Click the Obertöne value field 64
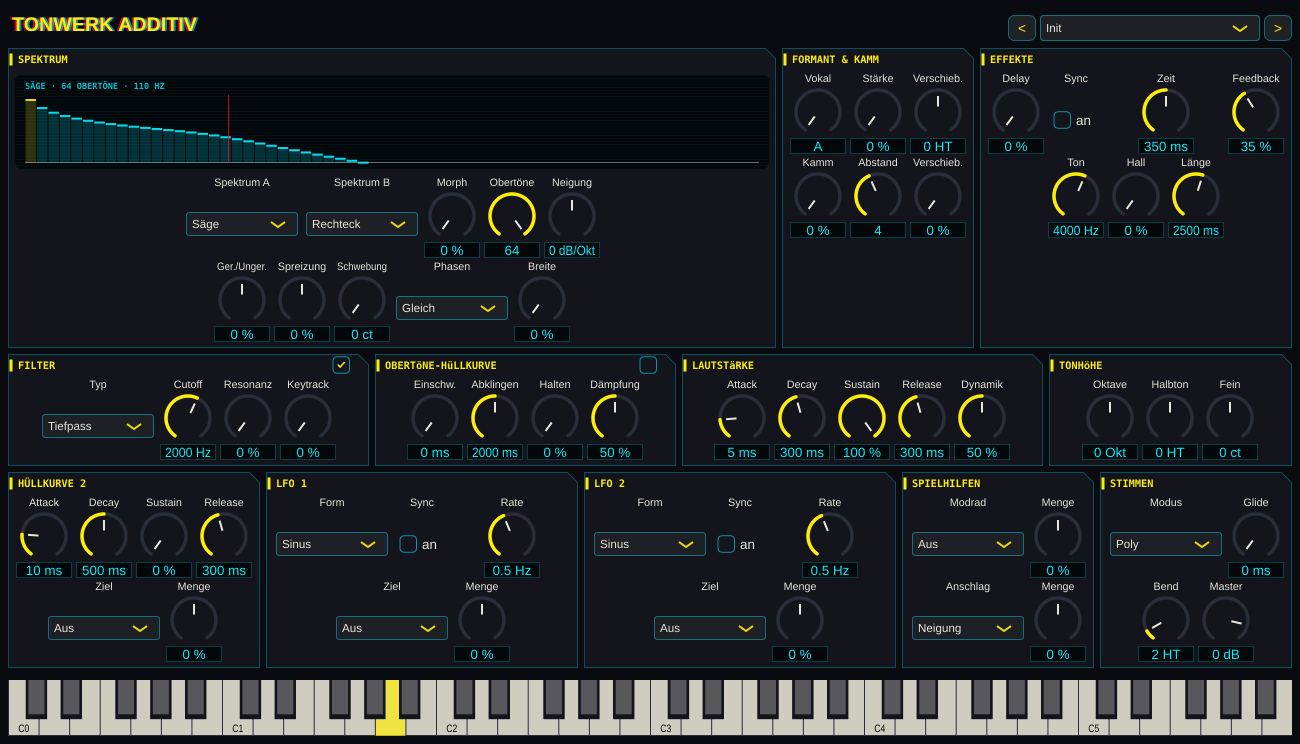Viewport: 1300px width, 744px height. pos(512,250)
